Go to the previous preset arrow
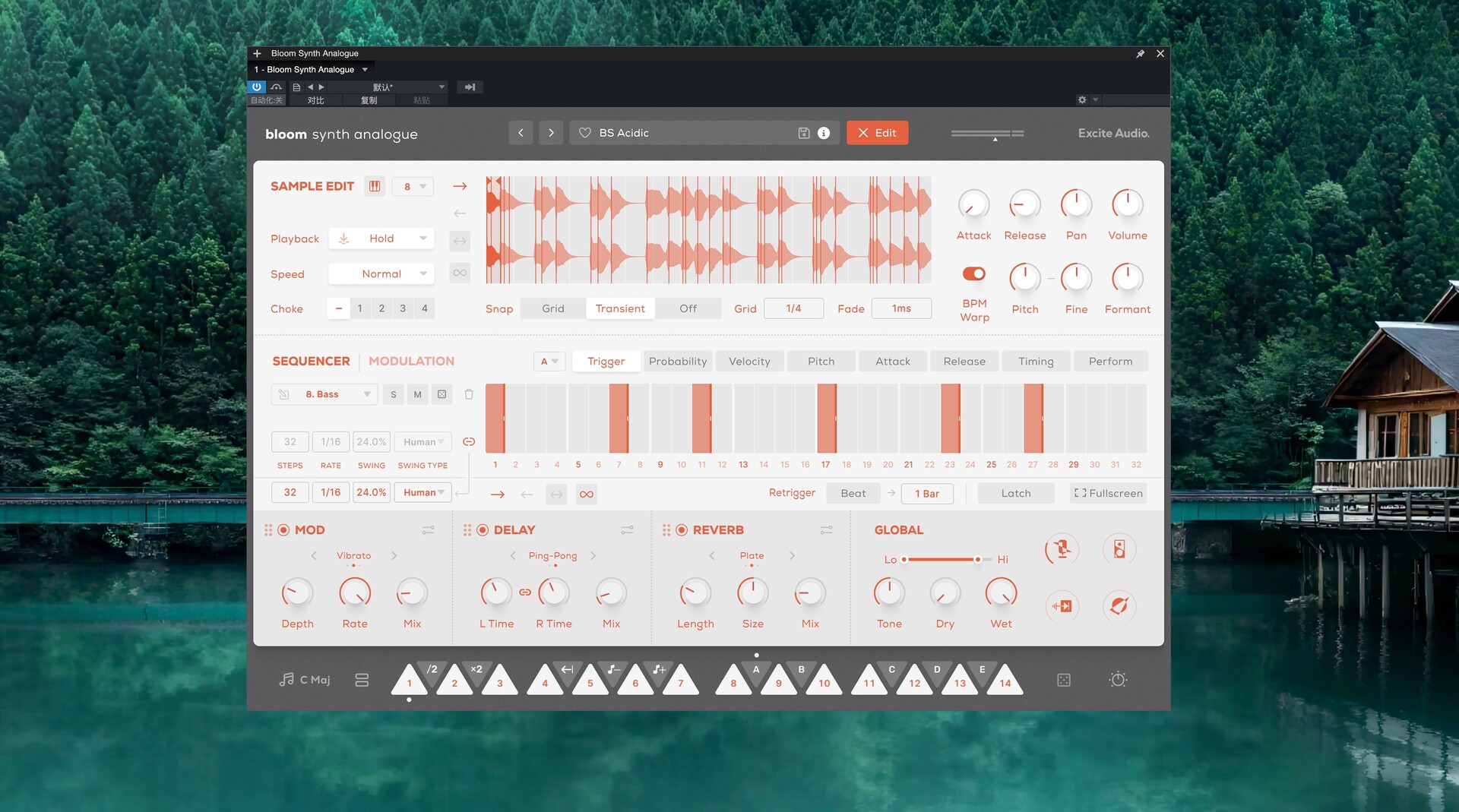Image resolution: width=1459 pixels, height=812 pixels. (521, 133)
